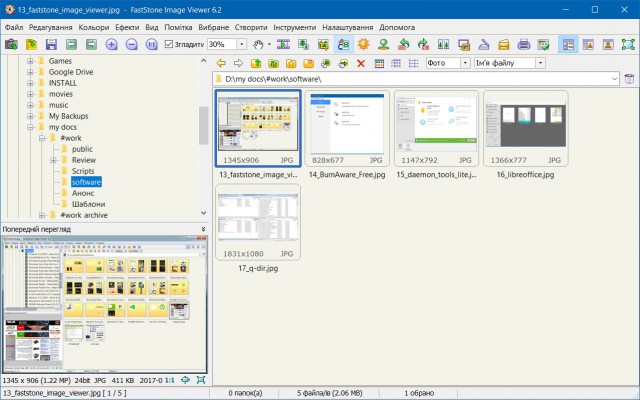Click the yellow Open file folder icon
The height and width of the screenshot is (400, 640).
click(31, 44)
